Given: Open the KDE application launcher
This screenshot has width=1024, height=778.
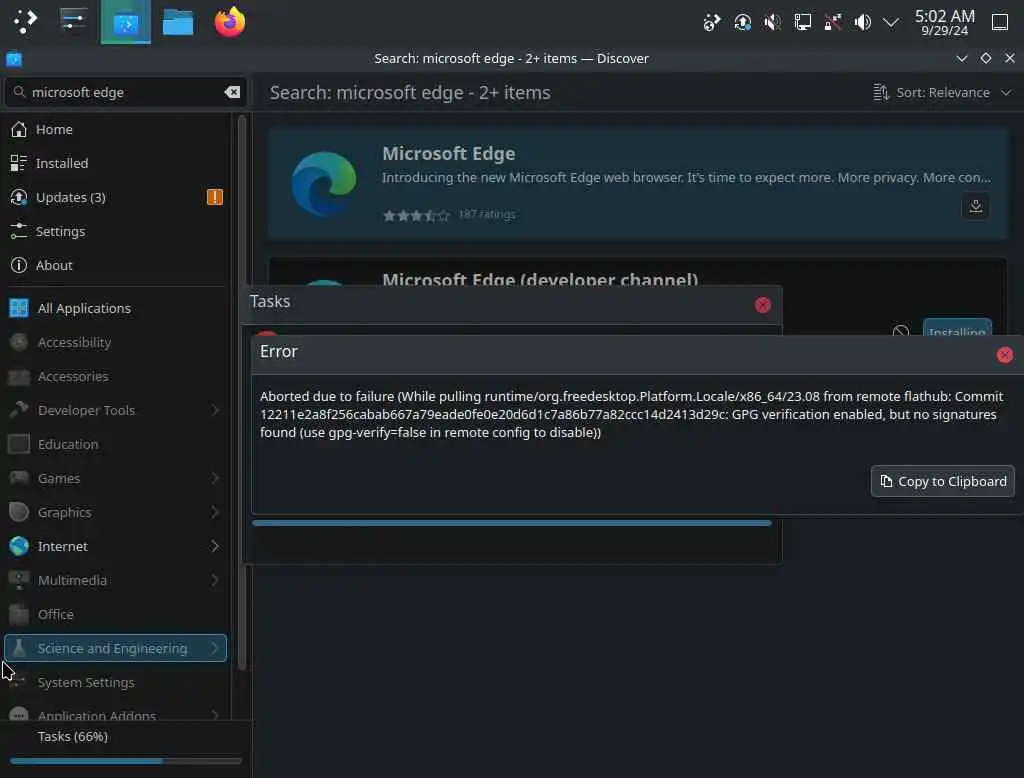Looking at the screenshot, I should [25, 22].
